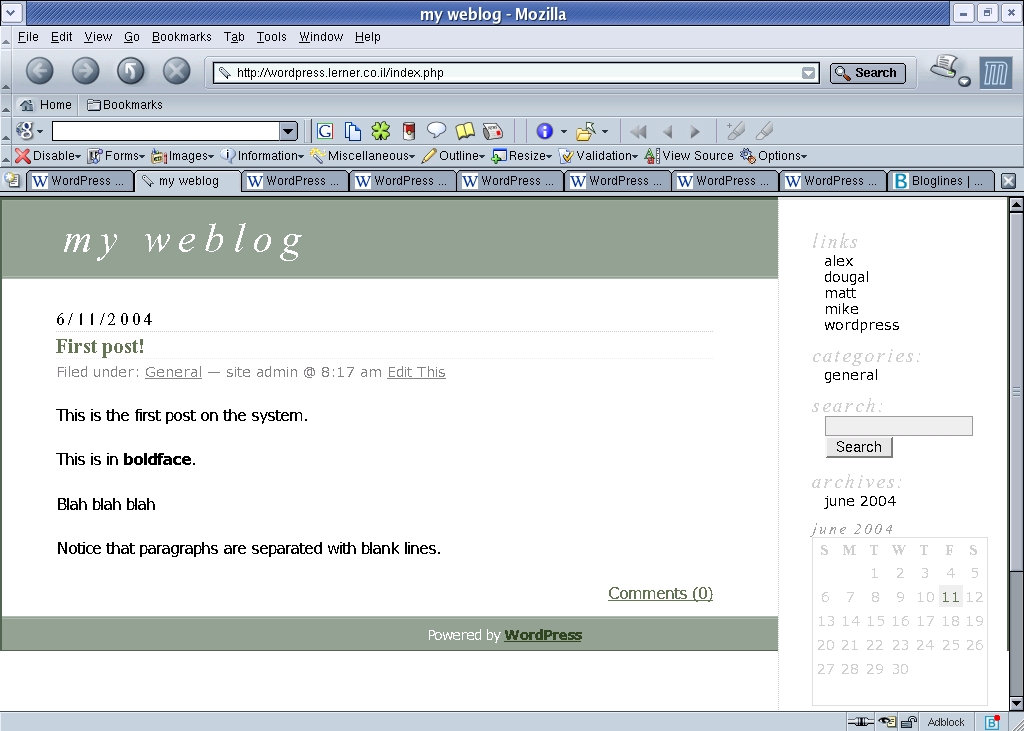Click the Google page info blue icon

click(x=544, y=131)
